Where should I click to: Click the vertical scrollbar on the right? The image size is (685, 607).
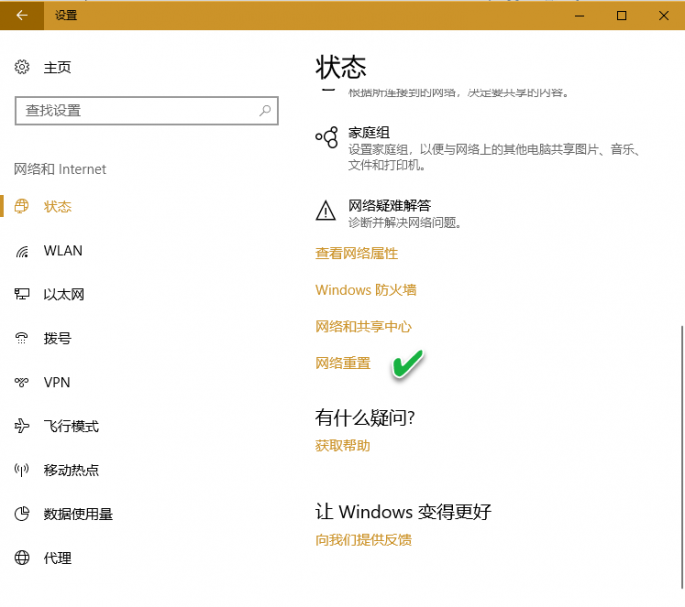coord(682,457)
